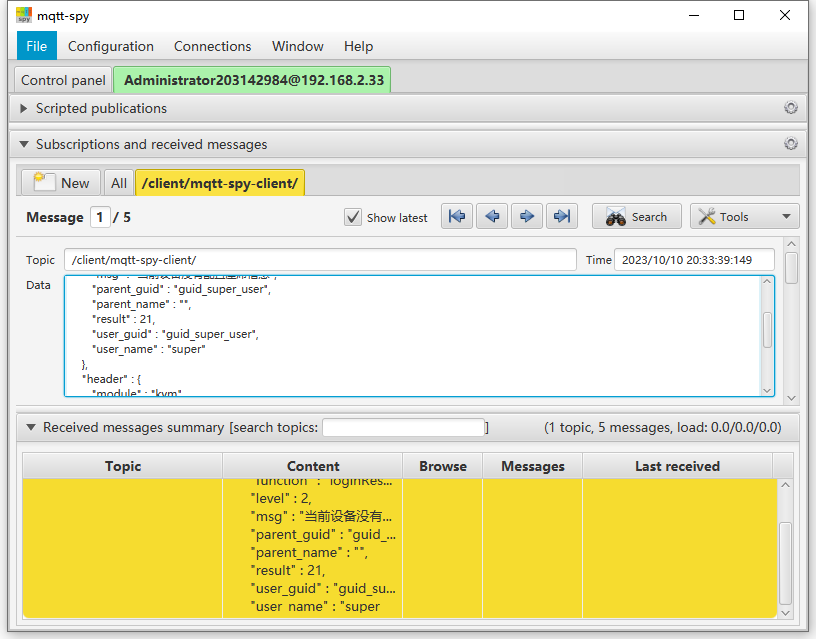Open the File menu
The height and width of the screenshot is (639, 816).
tap(36, 46)
